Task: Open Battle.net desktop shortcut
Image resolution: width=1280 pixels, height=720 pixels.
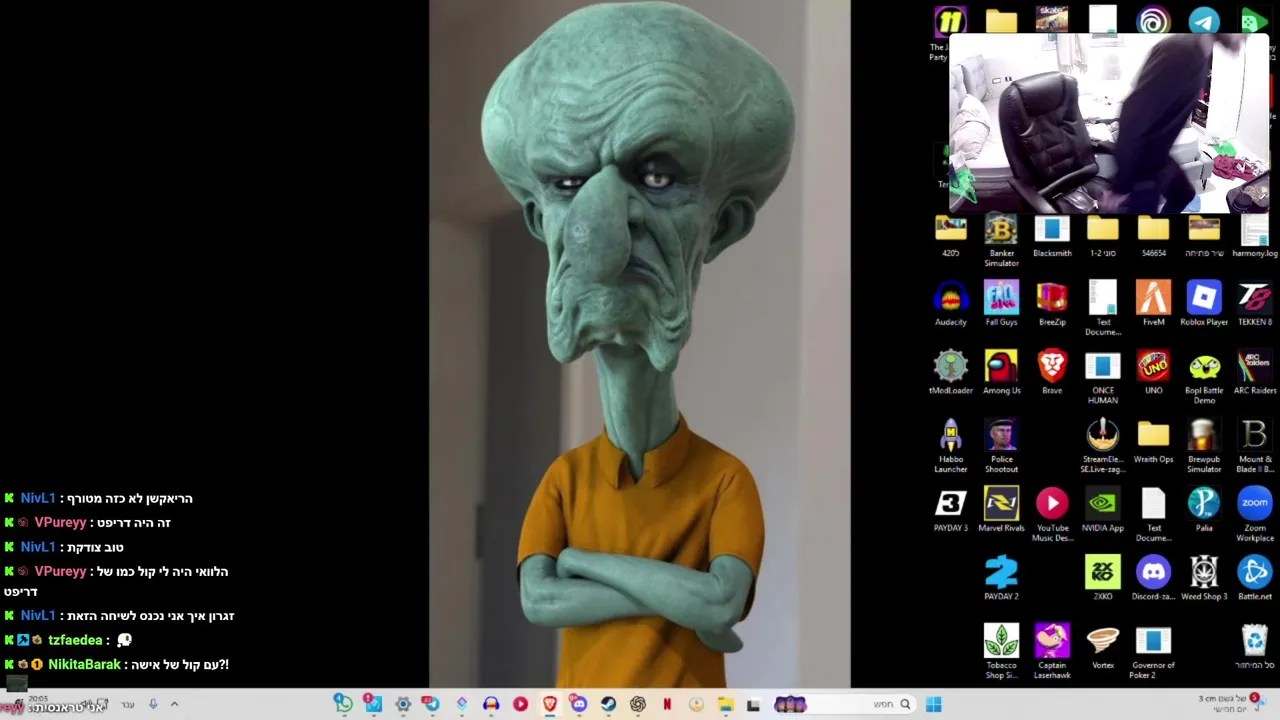Action: click(x=1255, y=578)
